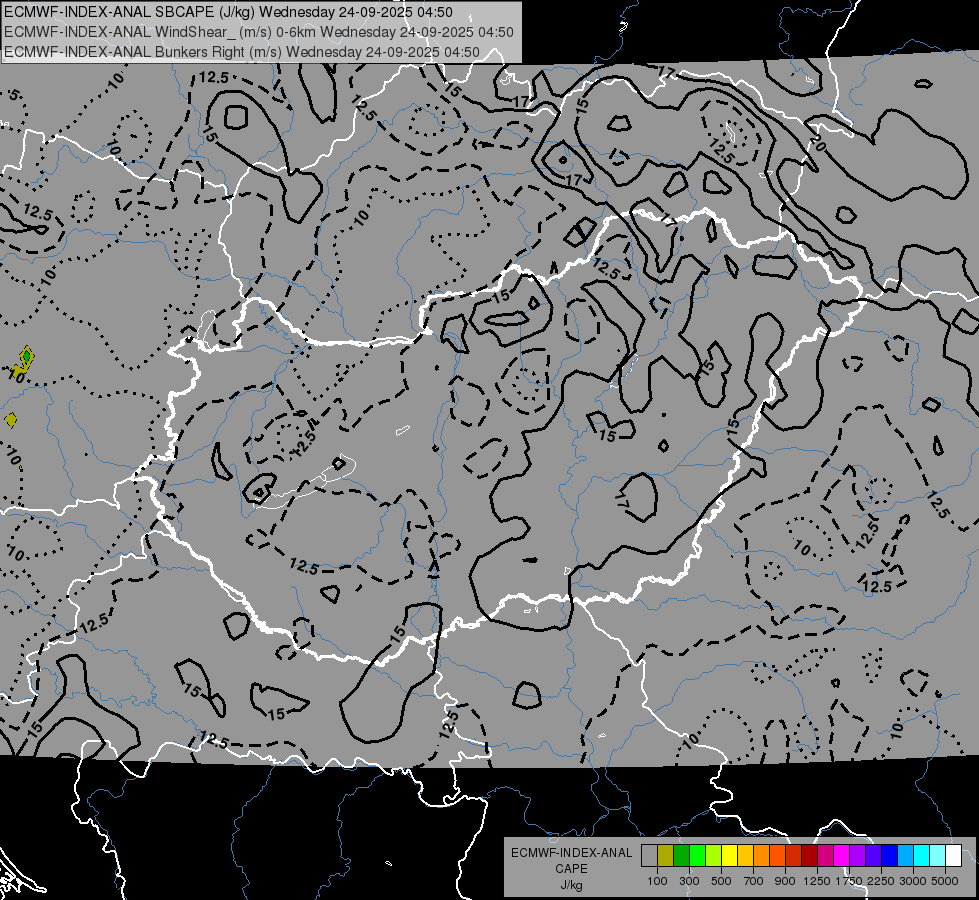Select the magenta swatch left of 1750 tick
This screenshot has width=979, height=900.
point(842,856)
